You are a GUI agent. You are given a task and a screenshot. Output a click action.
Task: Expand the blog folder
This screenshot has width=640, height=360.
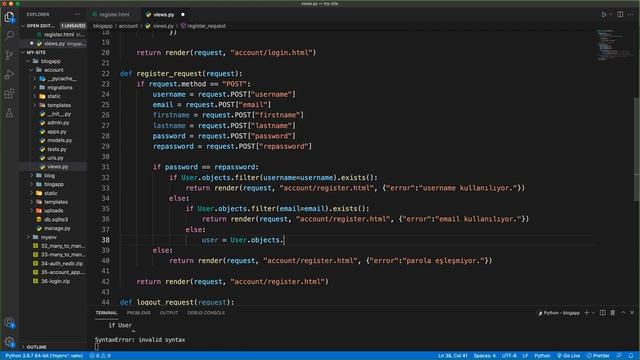click(49, 176)
